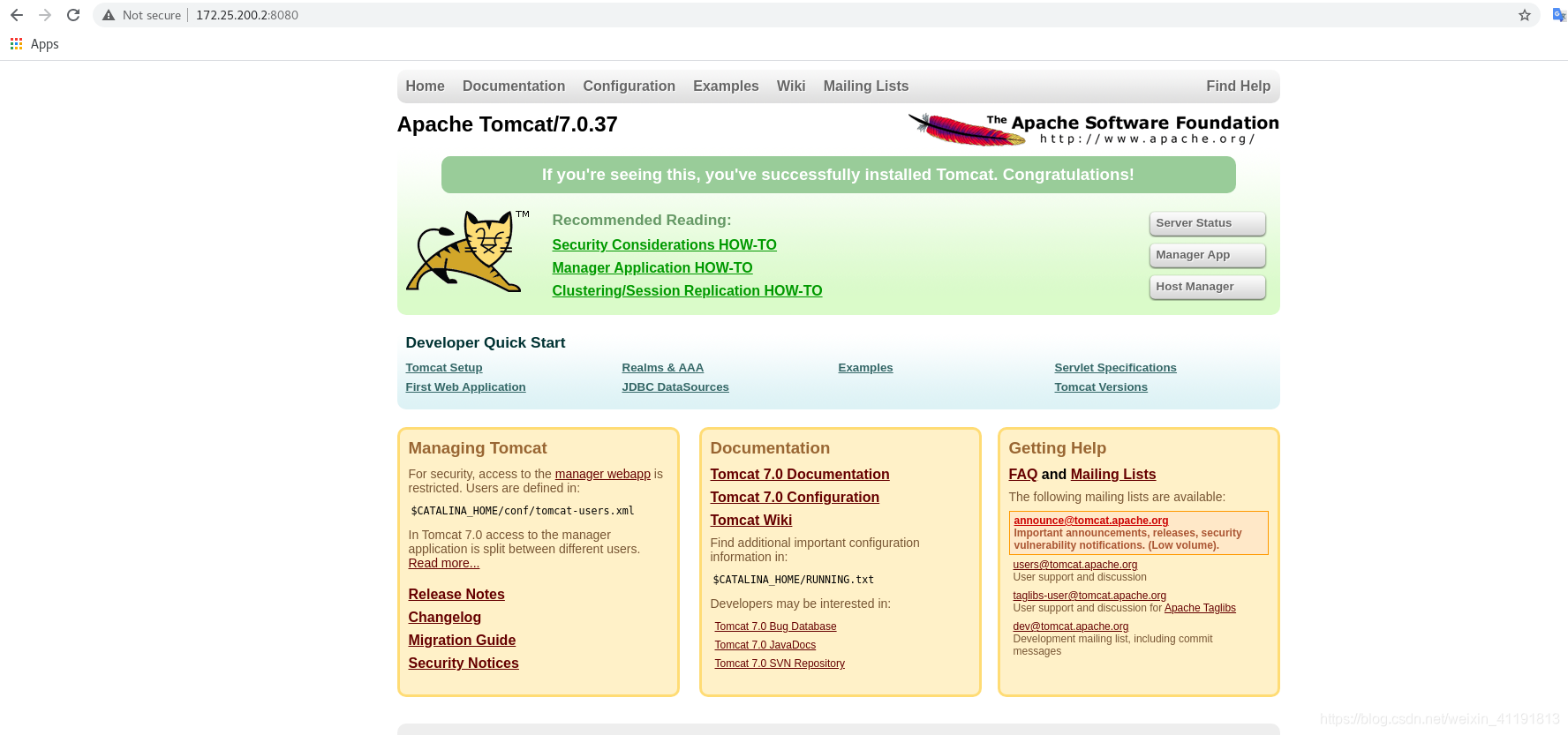Open the Home nav item
Screen dimensions: 1568x735
click(425, 86)
